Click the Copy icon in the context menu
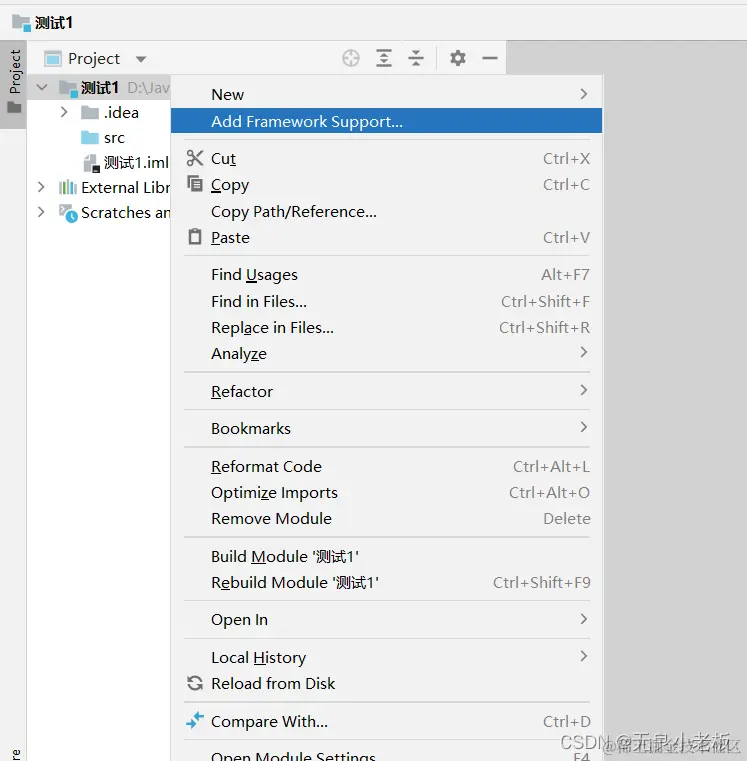Image resolution: width=747 pixels, height=761 pixels. [x=195, y=184]
